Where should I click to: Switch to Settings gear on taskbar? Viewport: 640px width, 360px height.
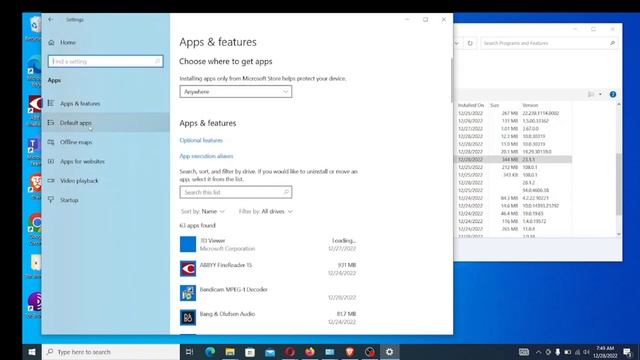(390, 352)
